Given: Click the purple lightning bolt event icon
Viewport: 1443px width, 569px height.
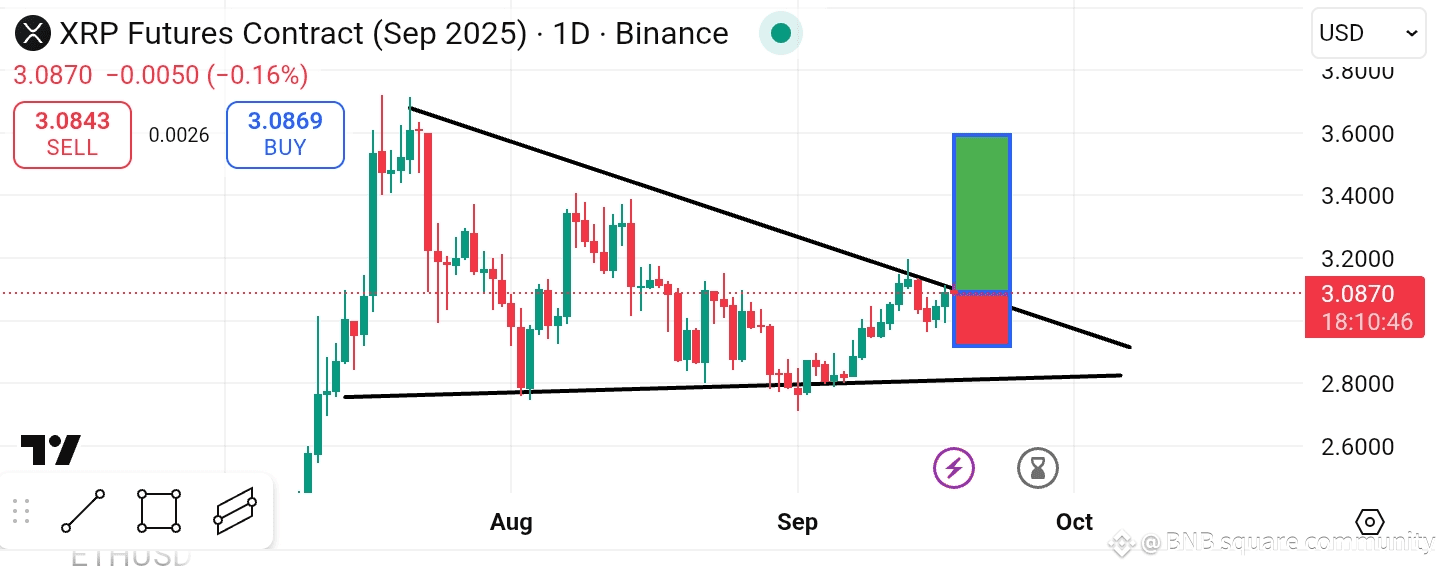Looking at the screenshot, I should click(954, 467).
